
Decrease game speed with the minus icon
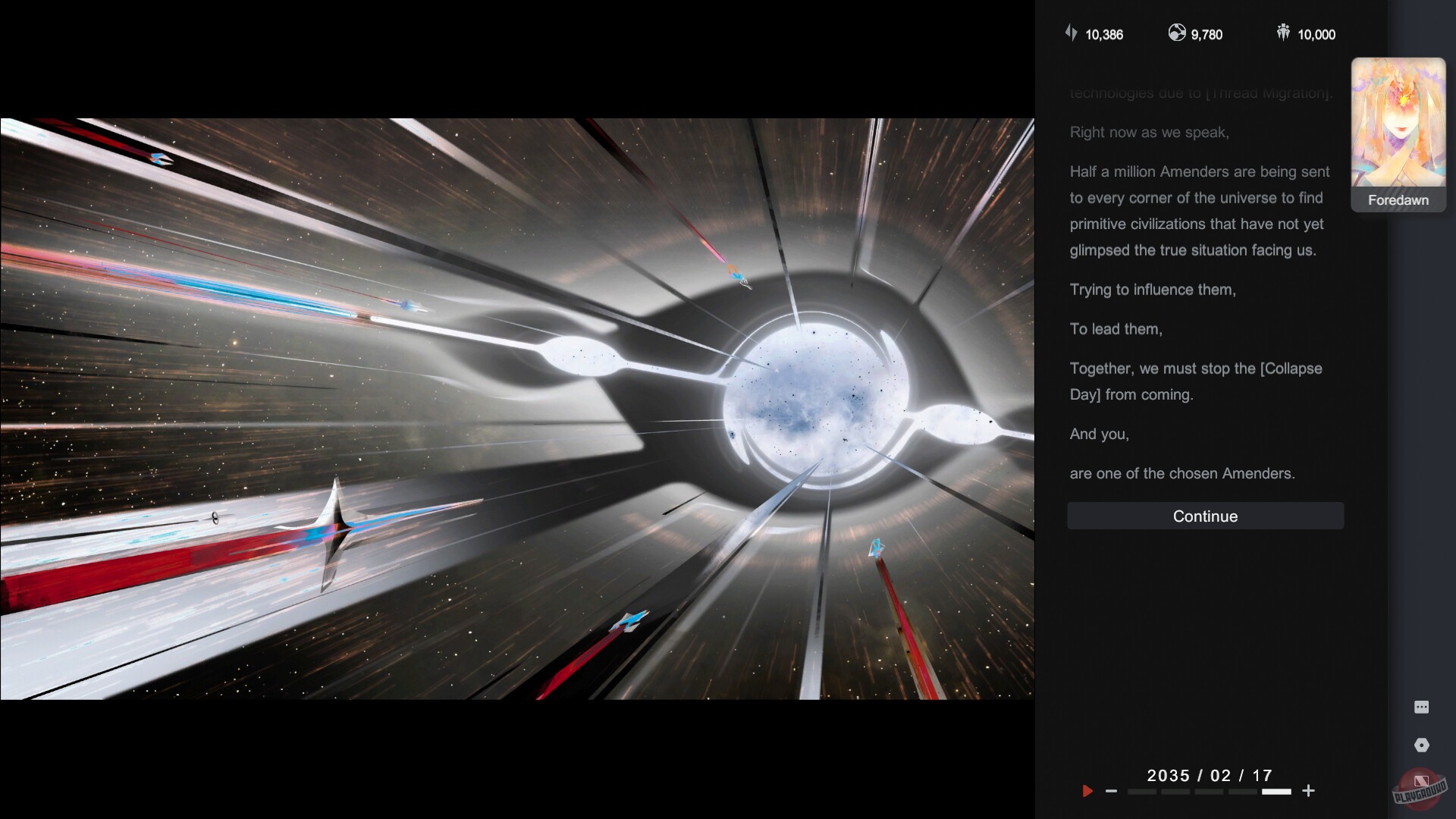pyautogui.click(x=1110, y=791)
